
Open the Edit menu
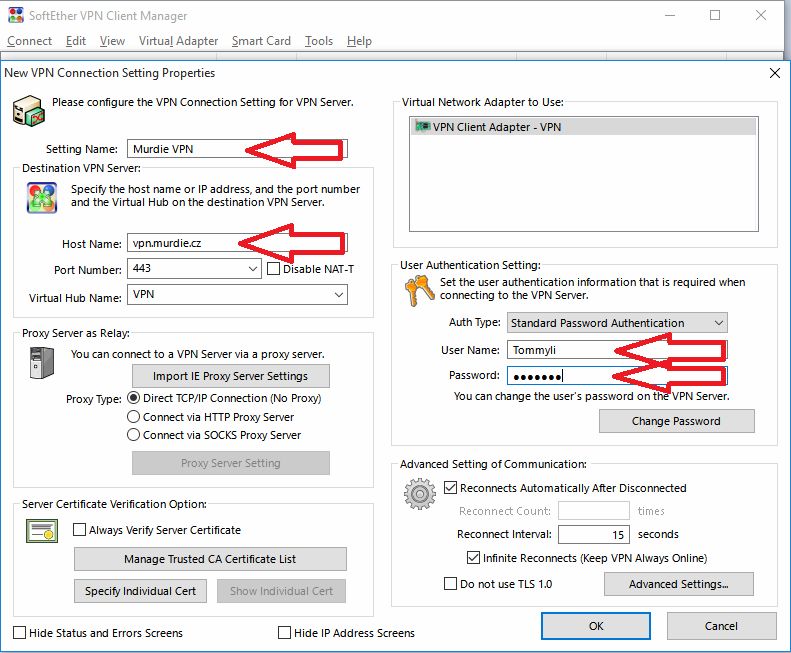[76, 41]
